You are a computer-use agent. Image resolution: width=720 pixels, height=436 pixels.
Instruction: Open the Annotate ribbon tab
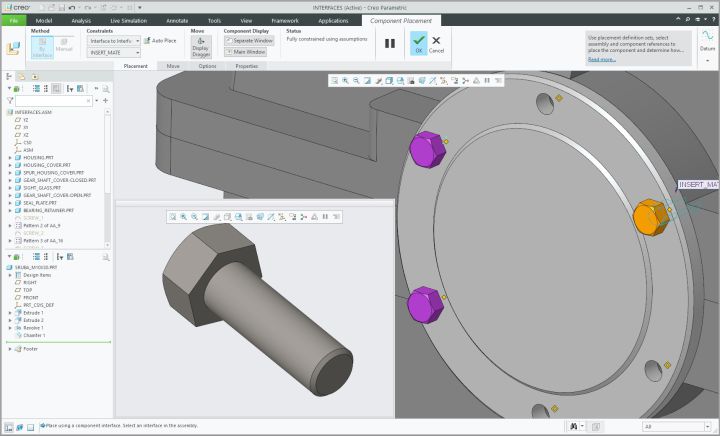(177, 21)
